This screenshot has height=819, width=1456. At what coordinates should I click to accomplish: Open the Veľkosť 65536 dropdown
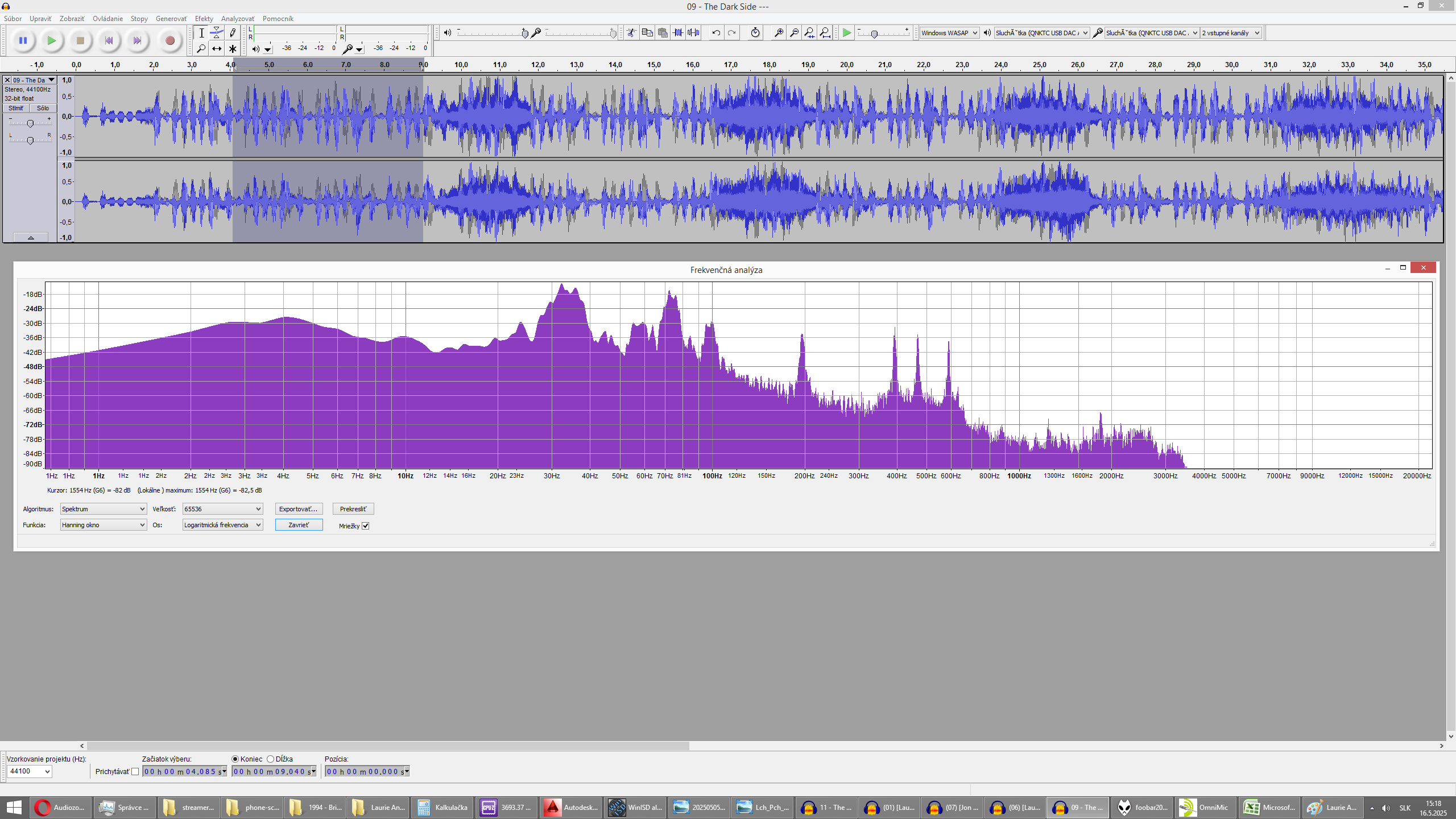[x=222, y=509]
